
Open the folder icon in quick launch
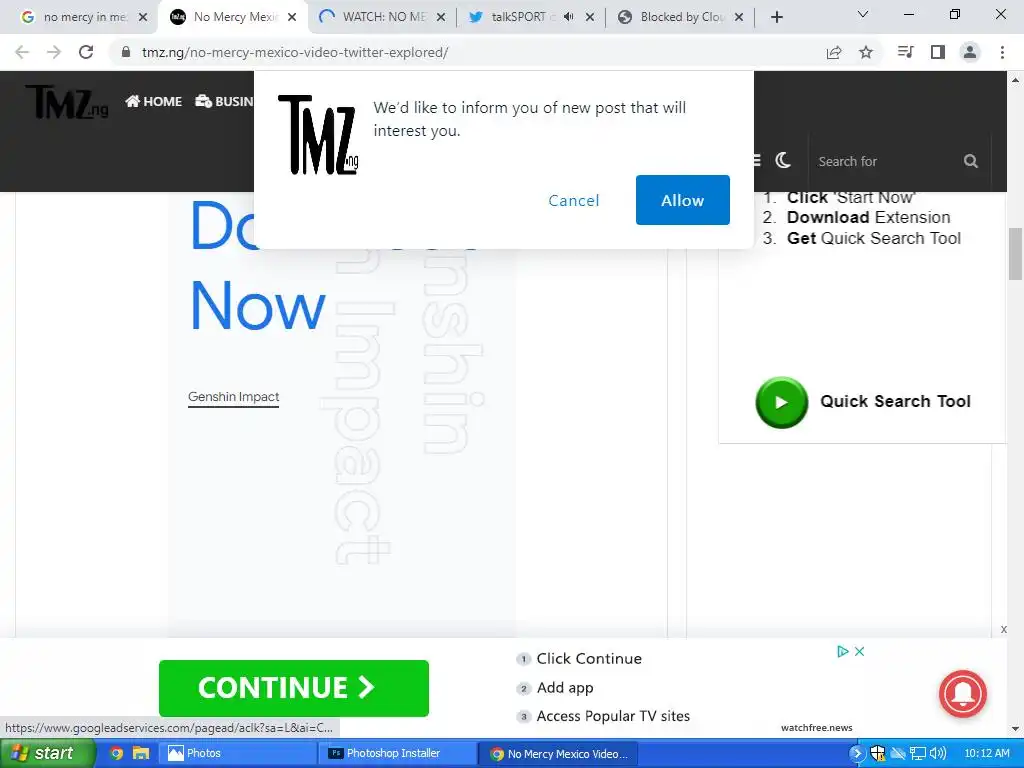click(x=141, y=753)
